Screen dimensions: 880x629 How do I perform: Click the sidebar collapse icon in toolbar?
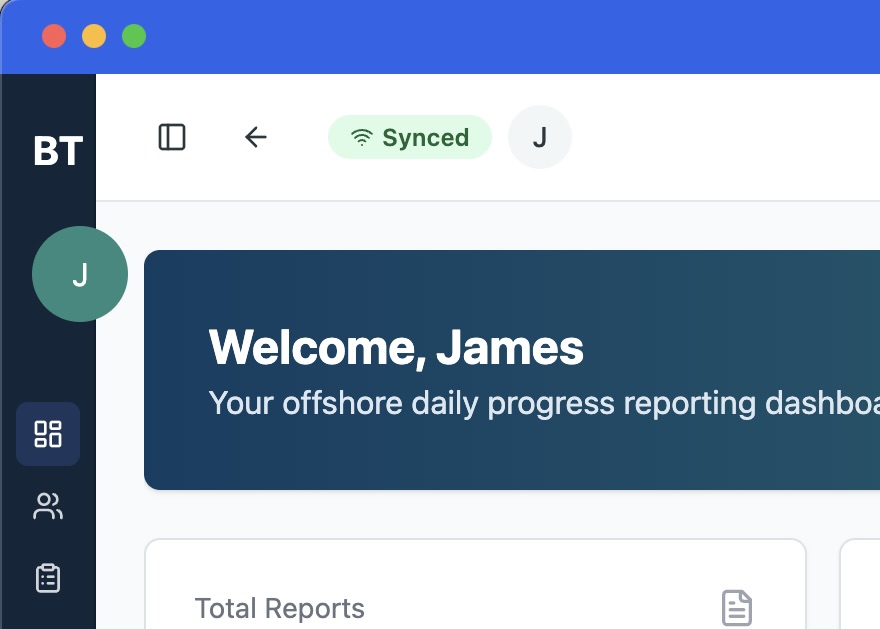coord(172,137)
